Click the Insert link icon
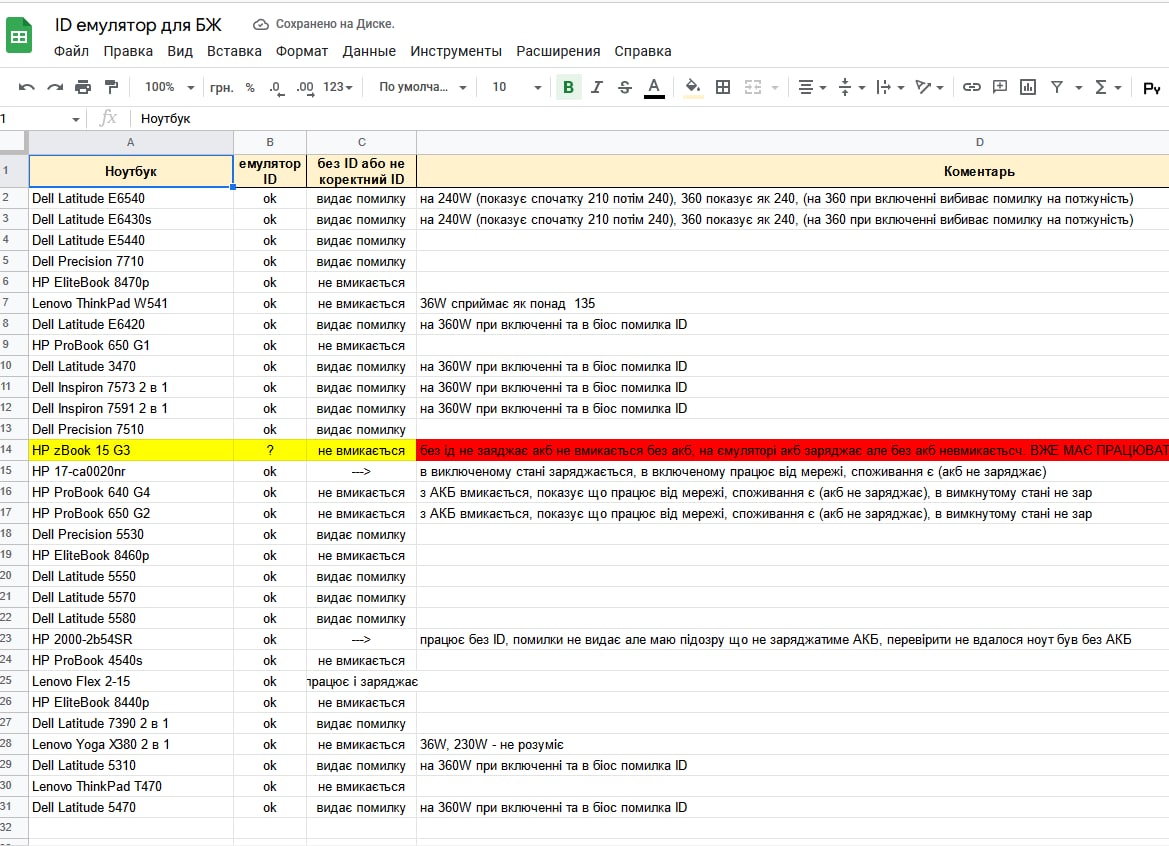Viewport: 1169px width, 846px height. [971, 87]
